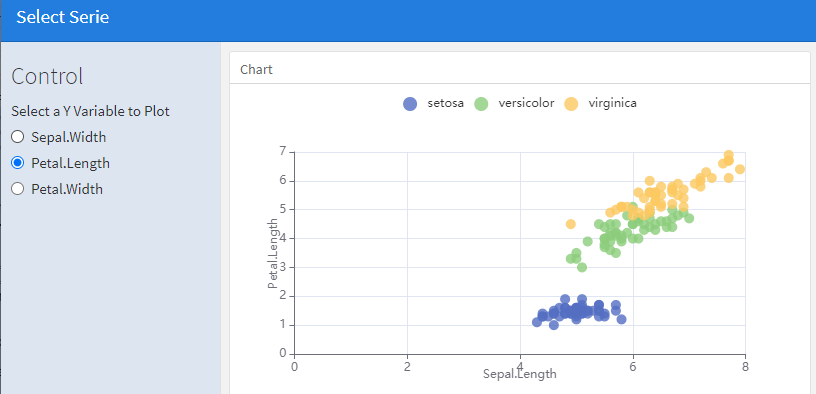This screenshot has width=816, height=394.
Task: Click the Sepal.Width option label
Action: click(x=69, y=137)
